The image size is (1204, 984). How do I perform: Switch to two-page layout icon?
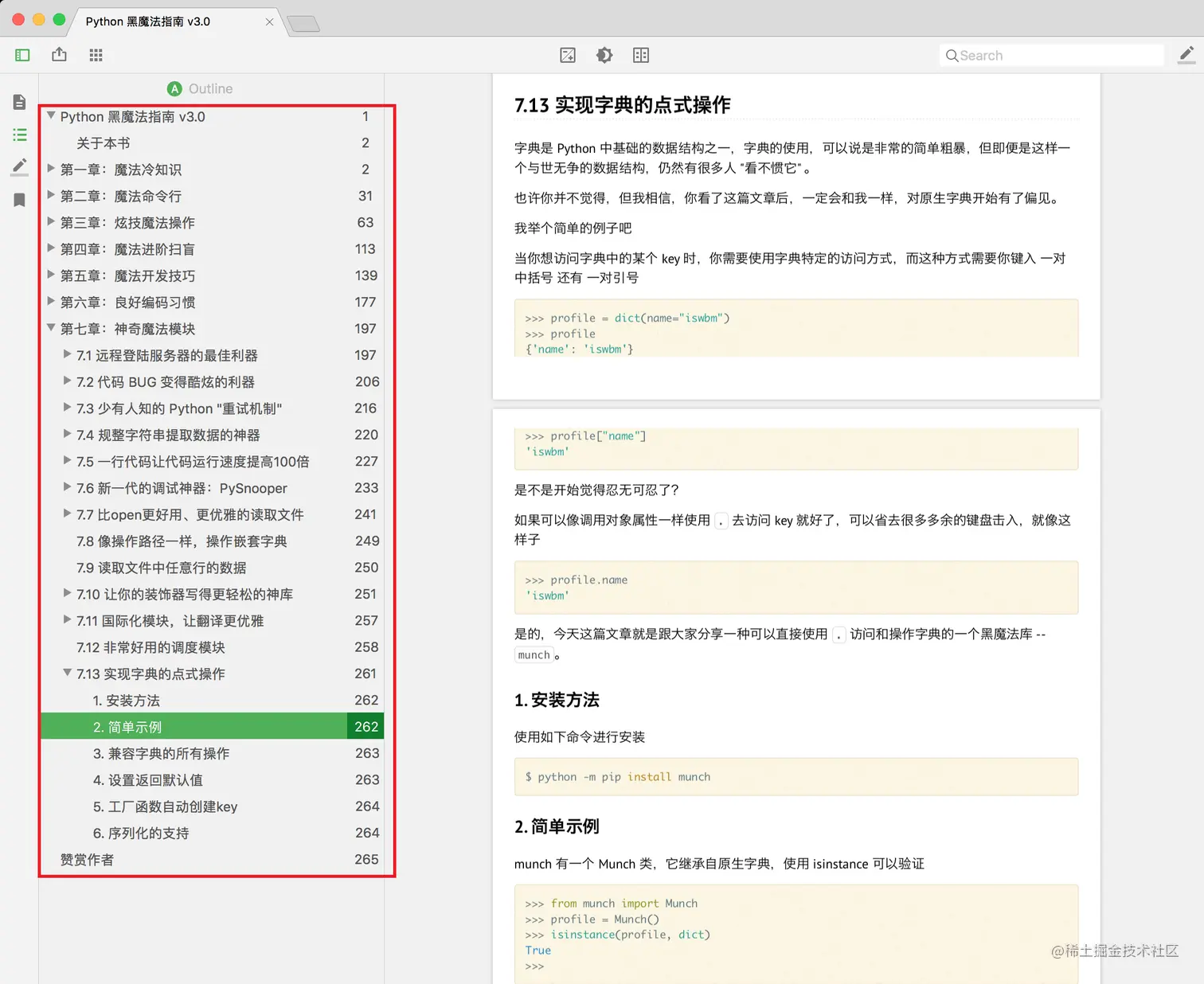tap(641, 55)
